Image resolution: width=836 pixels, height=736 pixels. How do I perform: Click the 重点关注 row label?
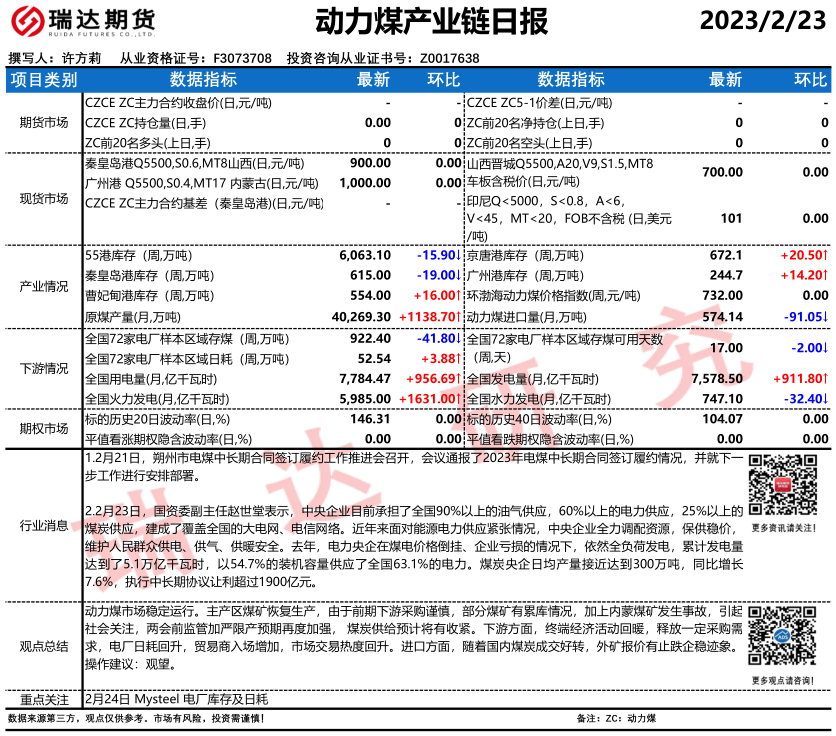(43, 699)
